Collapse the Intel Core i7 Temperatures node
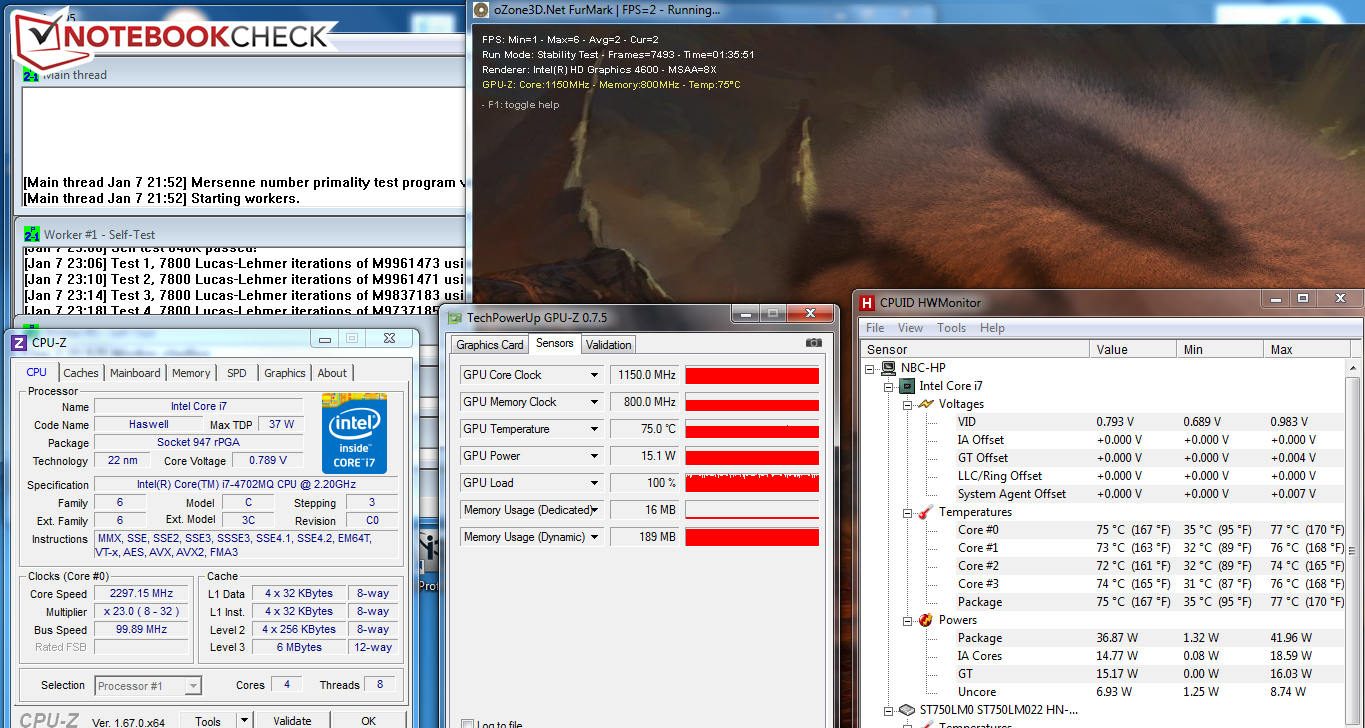The image size is (1365, 728). (908, 512)
